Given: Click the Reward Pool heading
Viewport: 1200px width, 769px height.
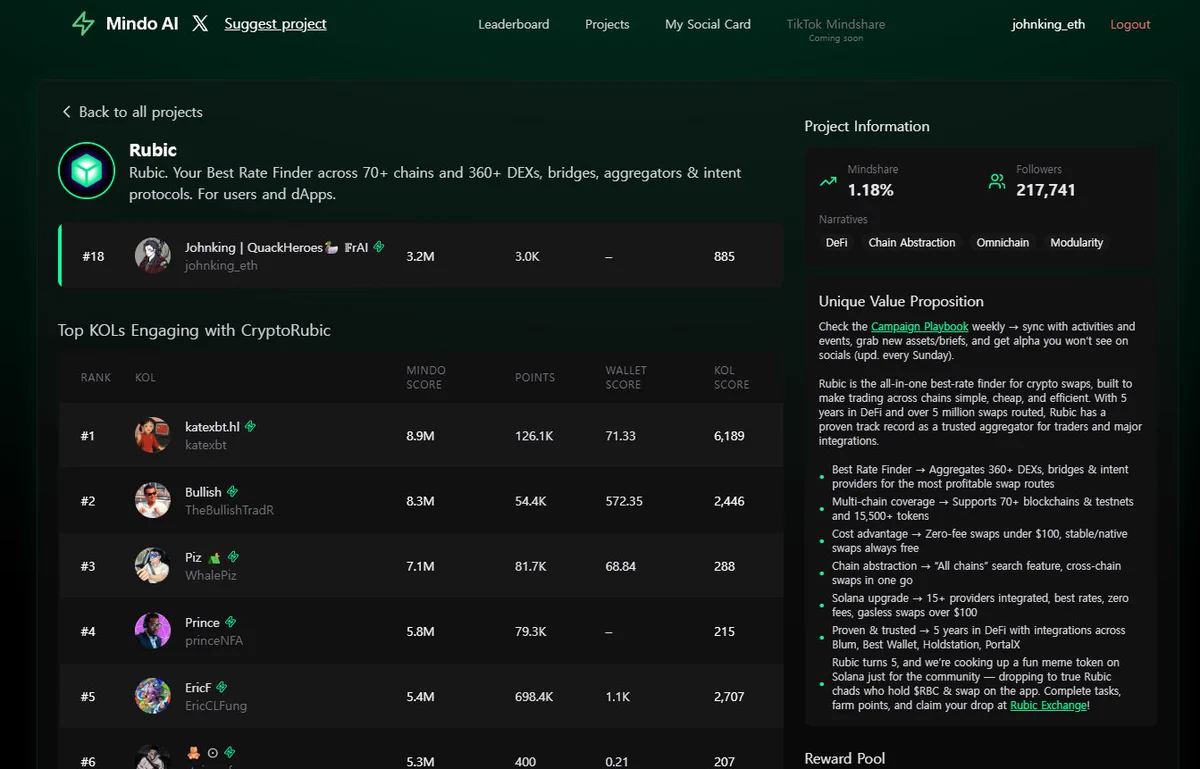Looking at the screenshot, I should [845, 758].
